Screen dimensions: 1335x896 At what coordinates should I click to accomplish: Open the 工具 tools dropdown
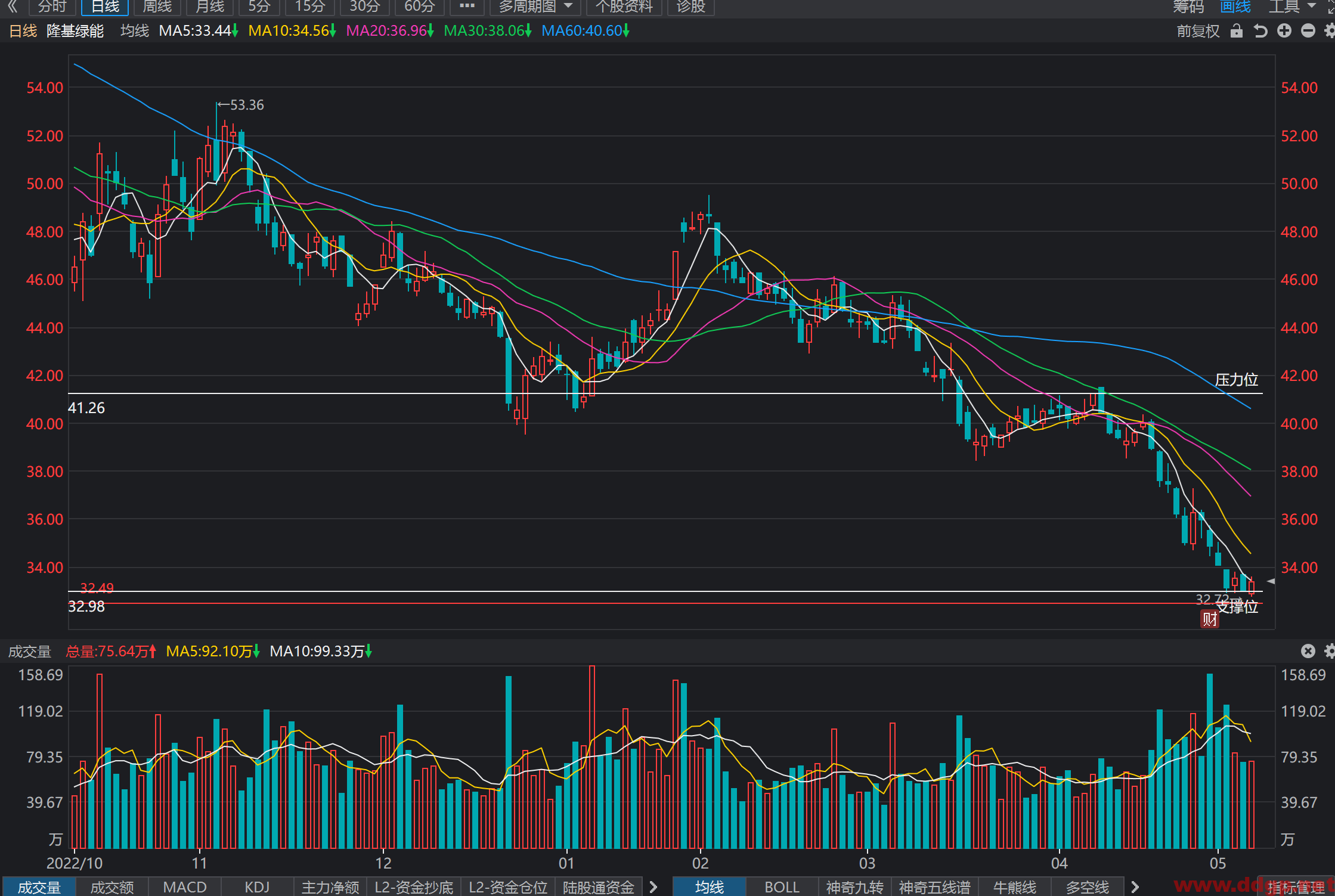point(1292,7)
